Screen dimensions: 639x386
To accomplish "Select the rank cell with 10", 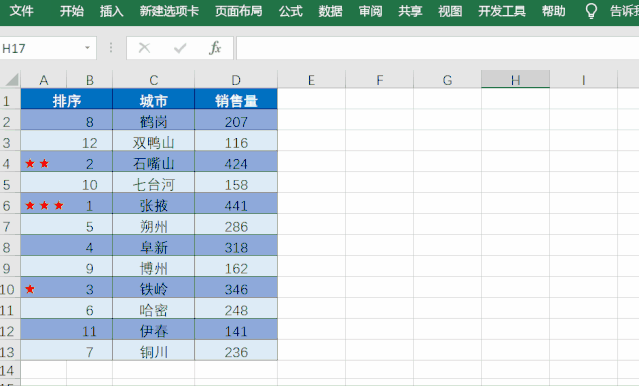I will click(90, 183).
